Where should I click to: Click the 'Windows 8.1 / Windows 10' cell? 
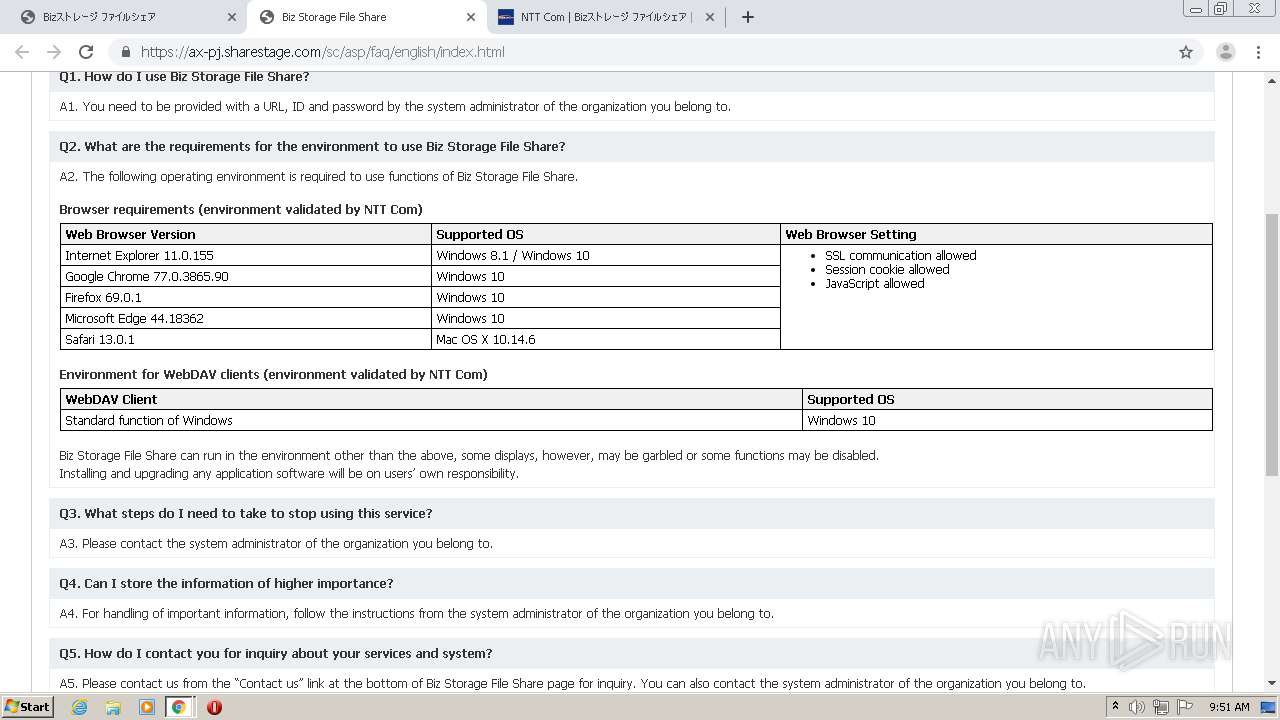606,256
